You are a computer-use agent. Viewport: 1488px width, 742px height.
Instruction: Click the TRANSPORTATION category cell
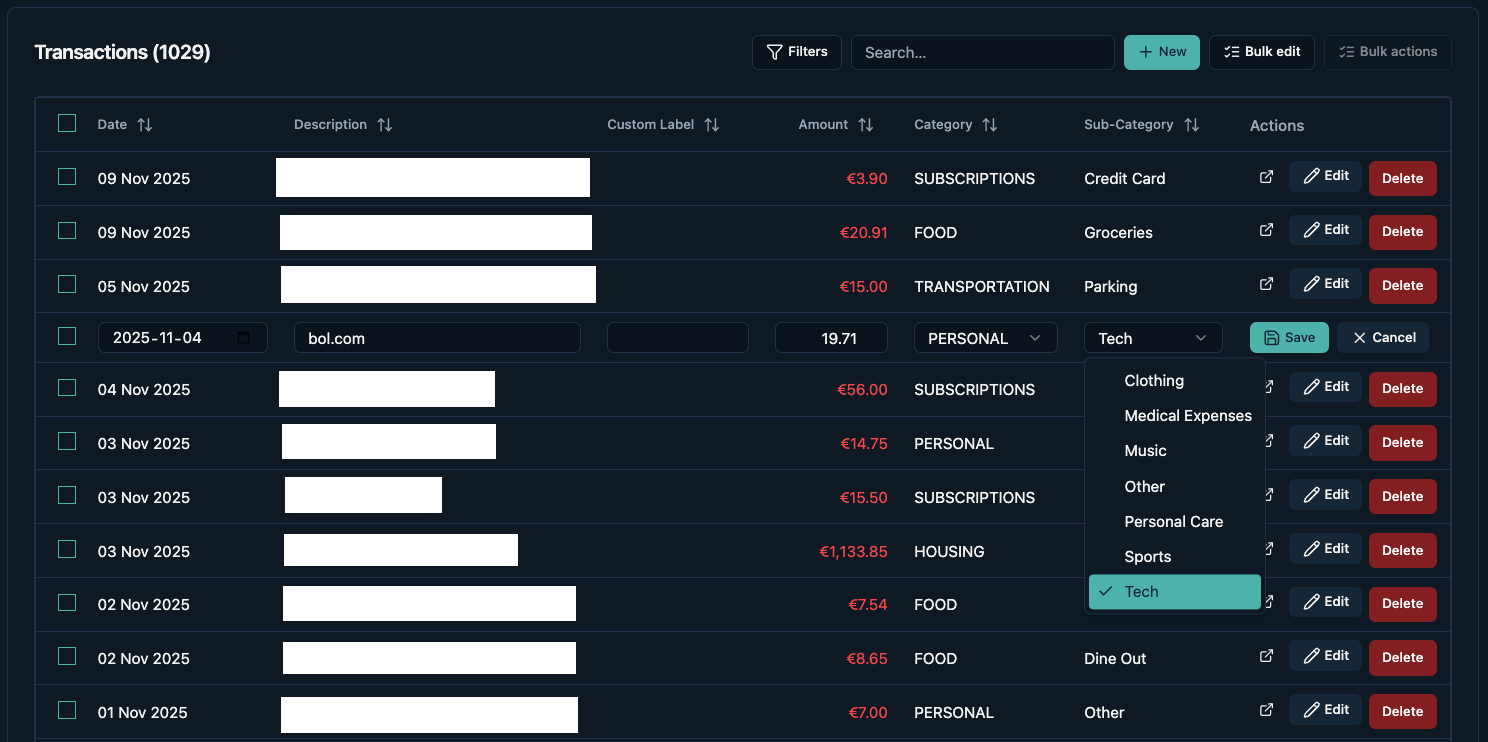pos(982,286)
